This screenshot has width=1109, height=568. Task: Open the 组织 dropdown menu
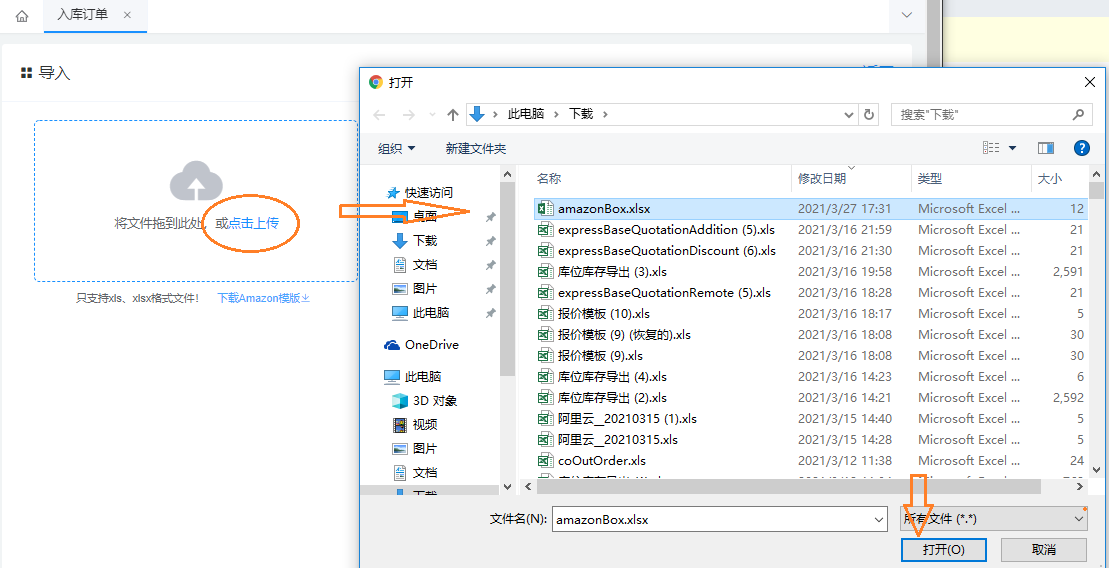[x=396, y=148]
